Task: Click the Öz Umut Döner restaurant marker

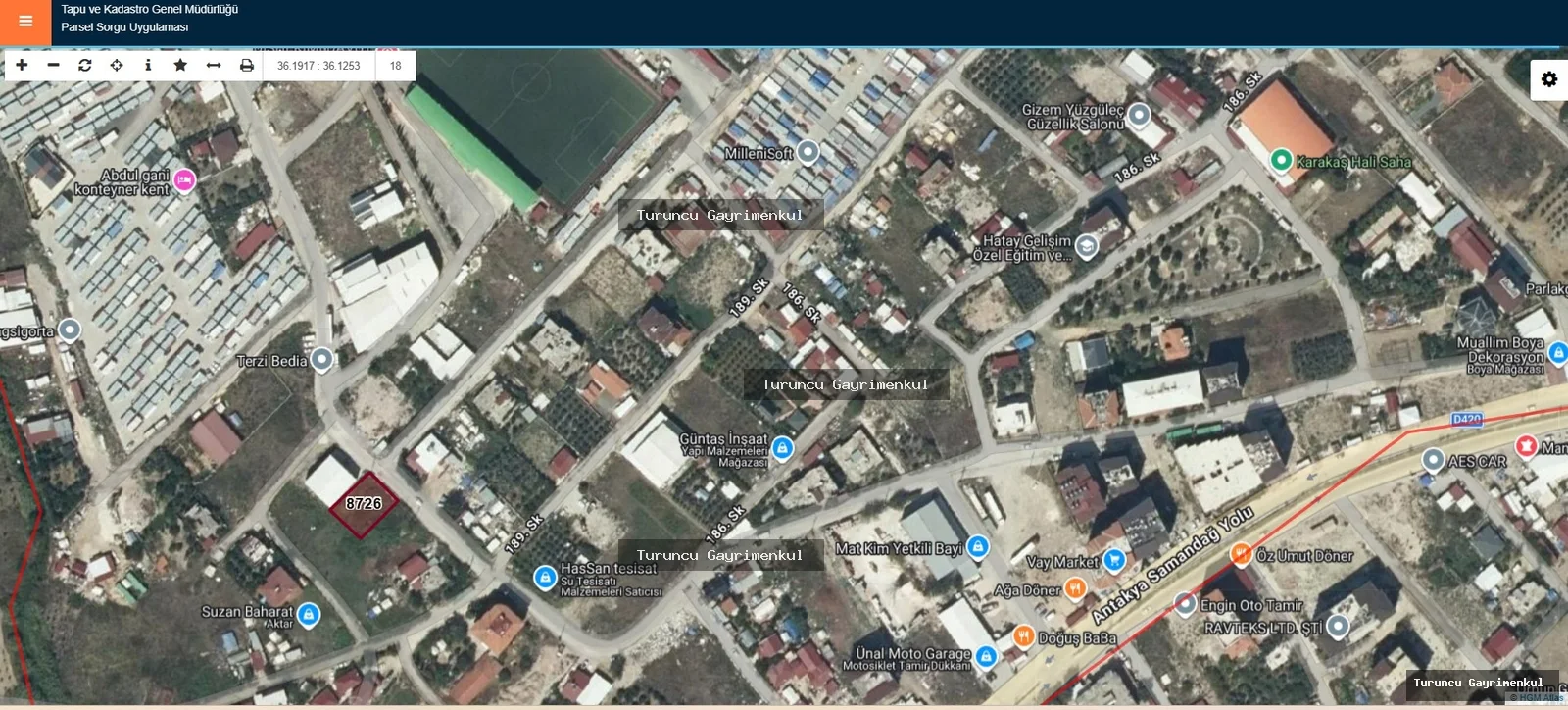Action: coord(1240,554)
